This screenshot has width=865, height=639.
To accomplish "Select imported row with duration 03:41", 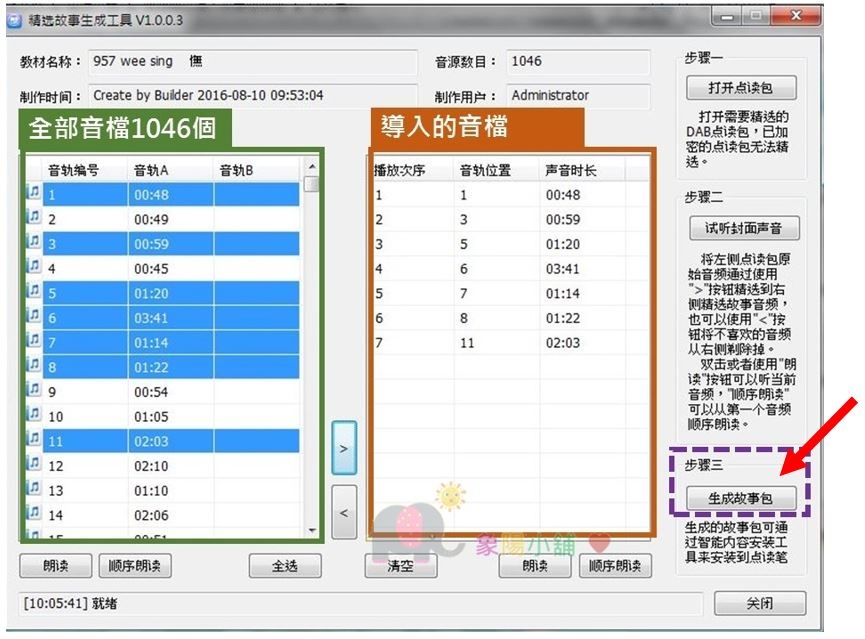I will tap(511, 269).
